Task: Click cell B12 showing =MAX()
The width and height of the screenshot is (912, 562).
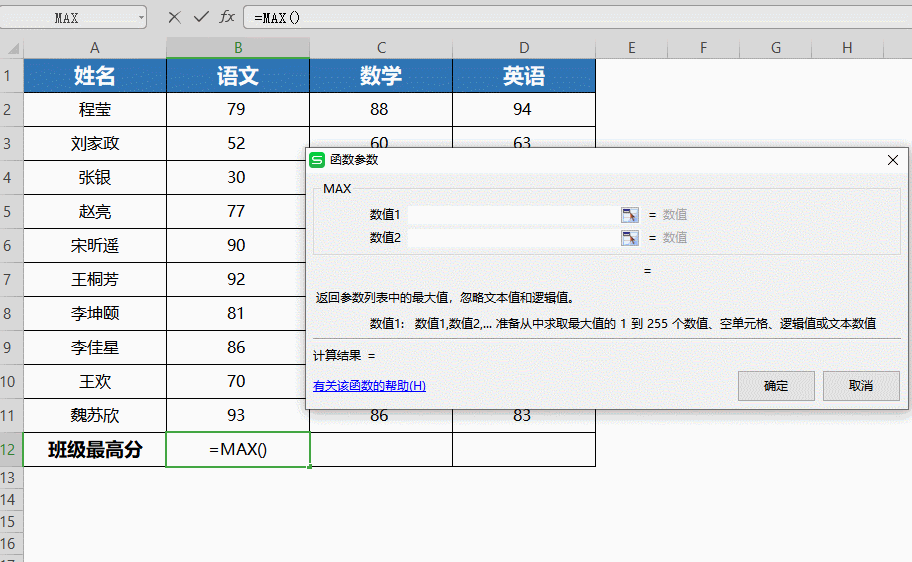Action: coord(238,449)
